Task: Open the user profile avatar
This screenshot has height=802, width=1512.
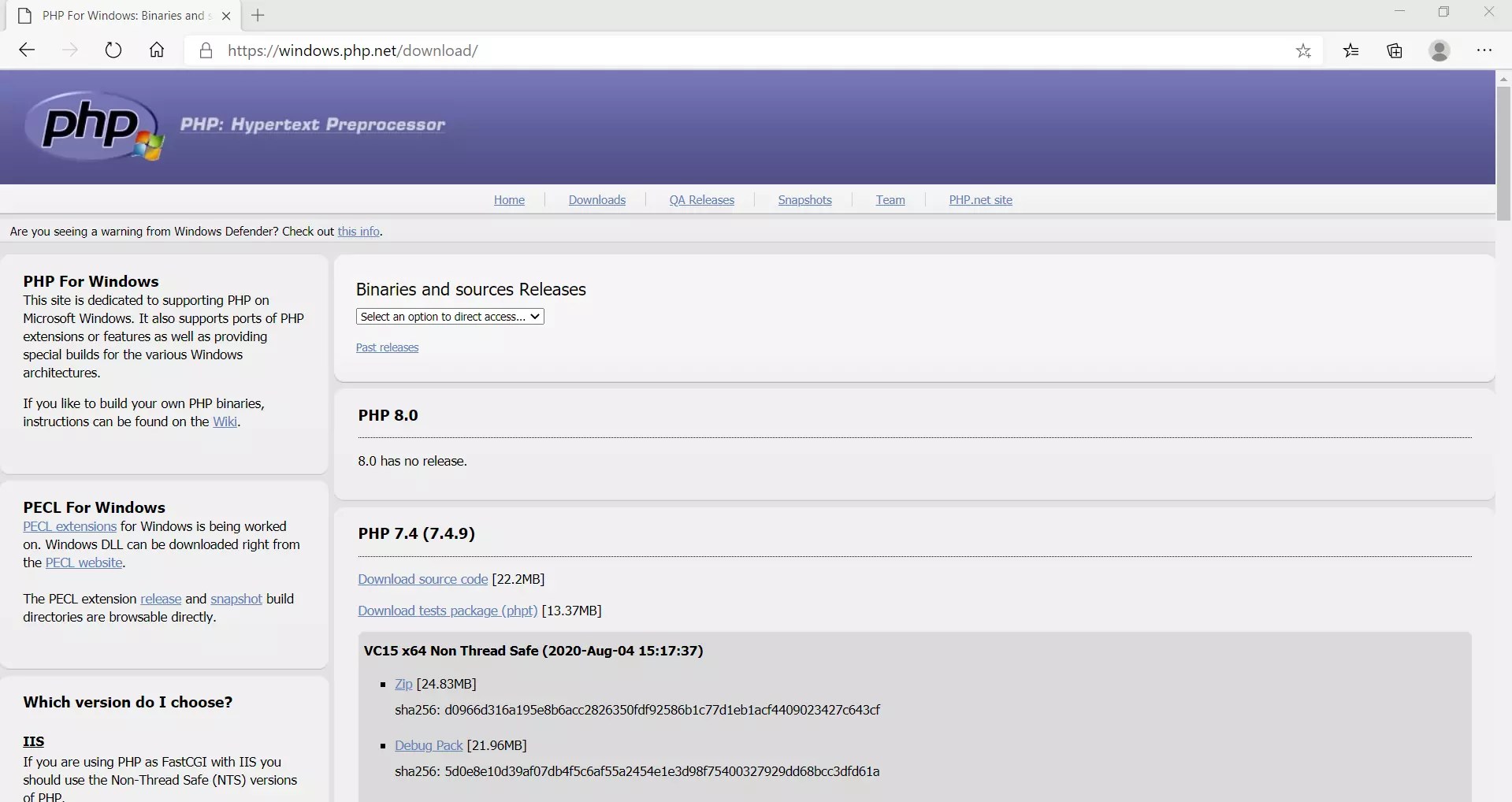Action: pos(1440,50)
